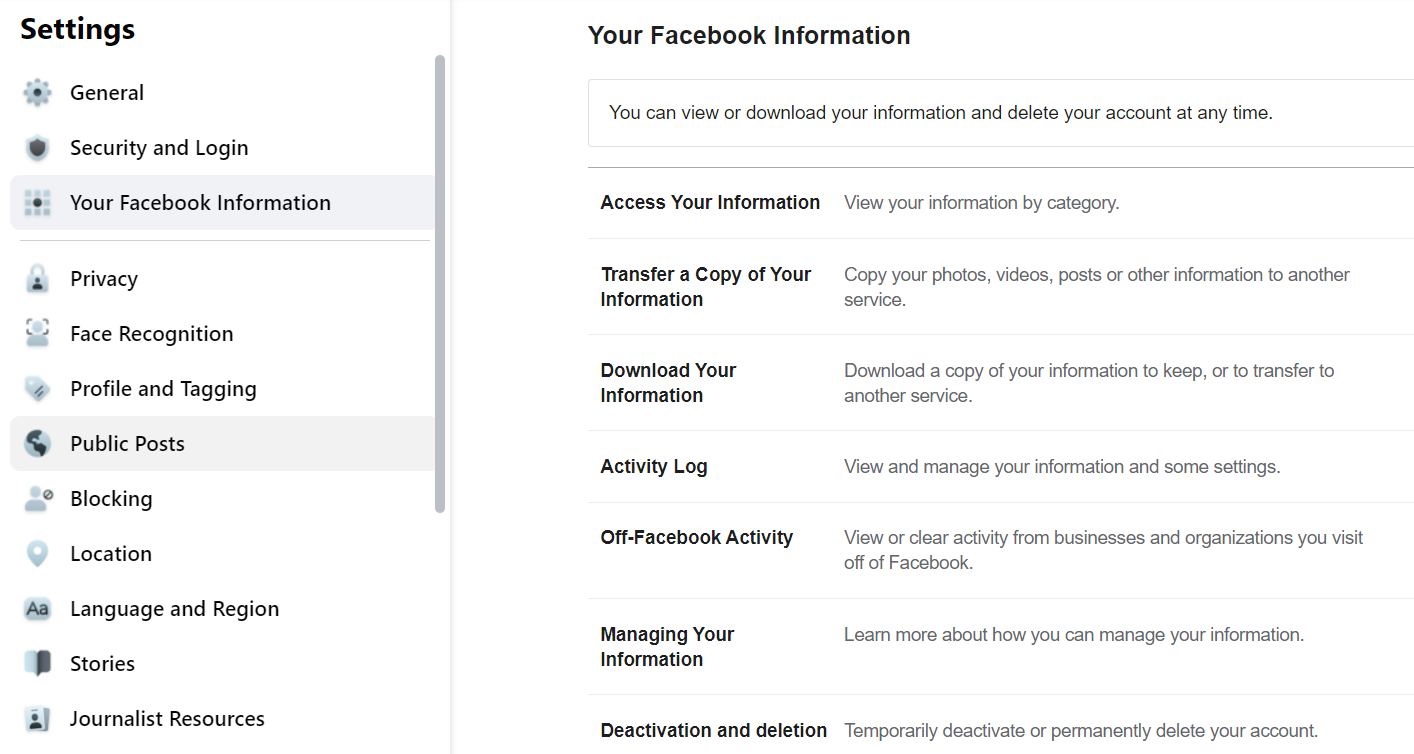Click the Profile and Tagging tag icon
1414x754 pixels.
pos(37,389)
